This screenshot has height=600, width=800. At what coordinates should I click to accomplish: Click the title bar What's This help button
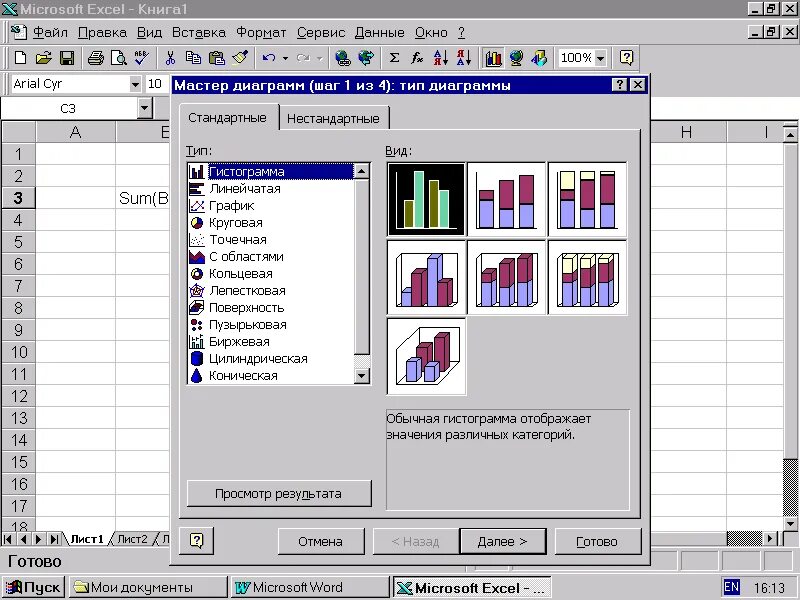coord(619,85)
